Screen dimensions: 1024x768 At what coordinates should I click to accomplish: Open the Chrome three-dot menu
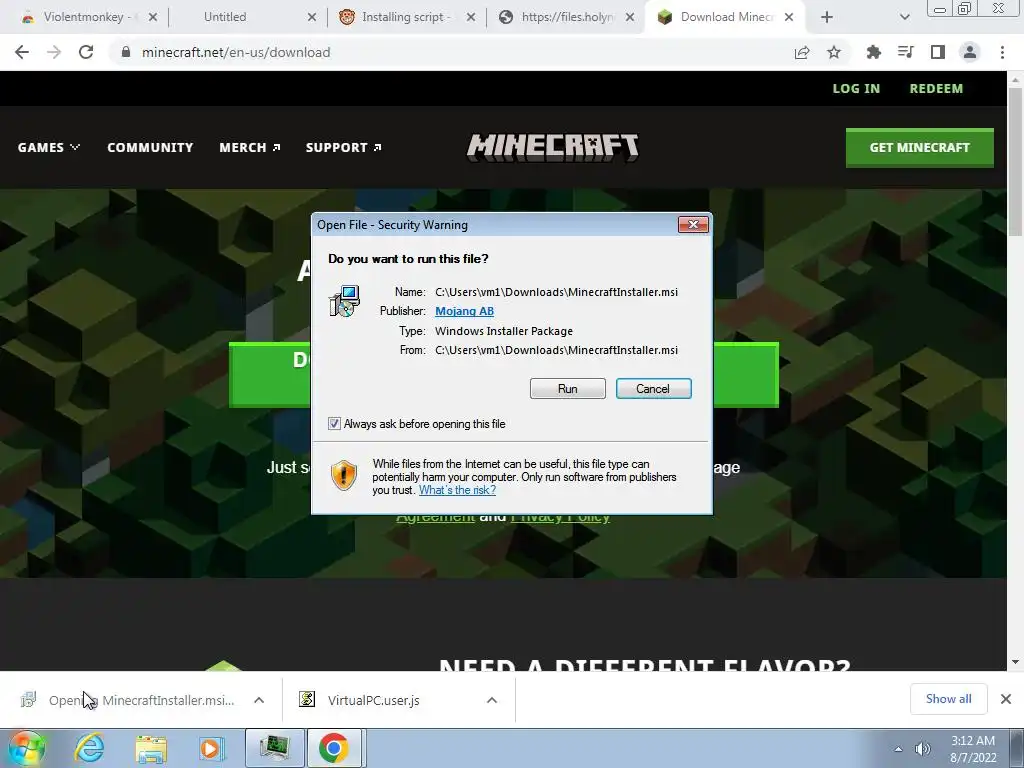pyautogui.click(x=1002, y=52)
